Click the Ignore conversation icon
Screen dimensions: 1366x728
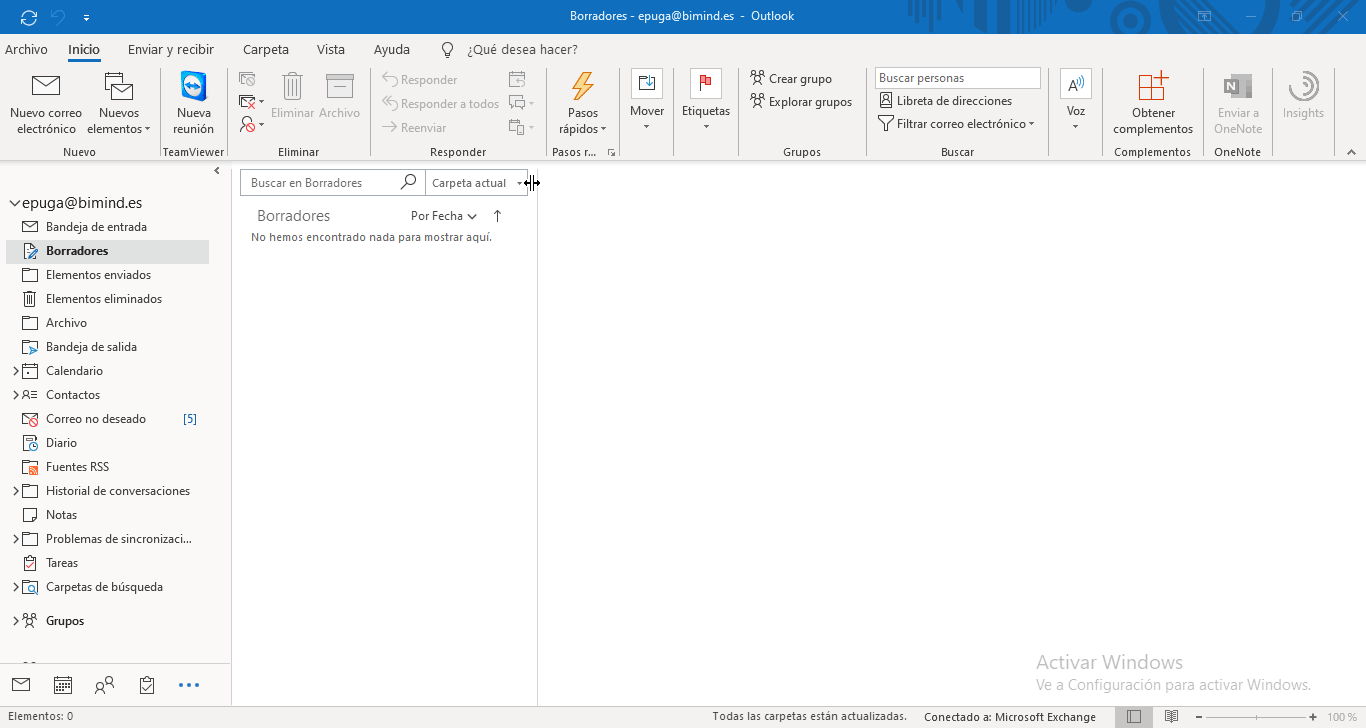pyautogui.click(x=247, y=79)
